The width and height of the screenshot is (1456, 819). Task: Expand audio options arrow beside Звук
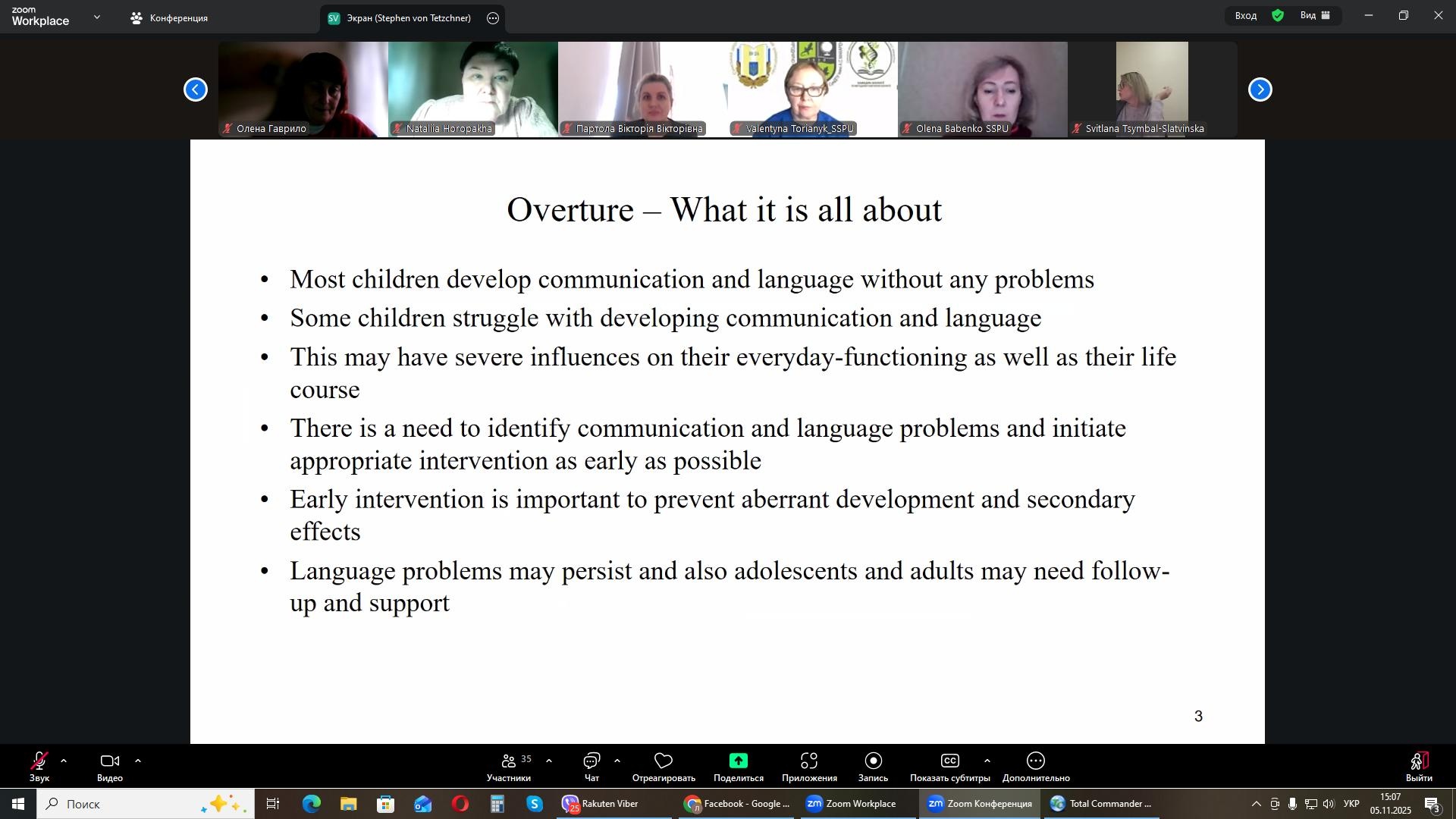[x=64, y=761]
